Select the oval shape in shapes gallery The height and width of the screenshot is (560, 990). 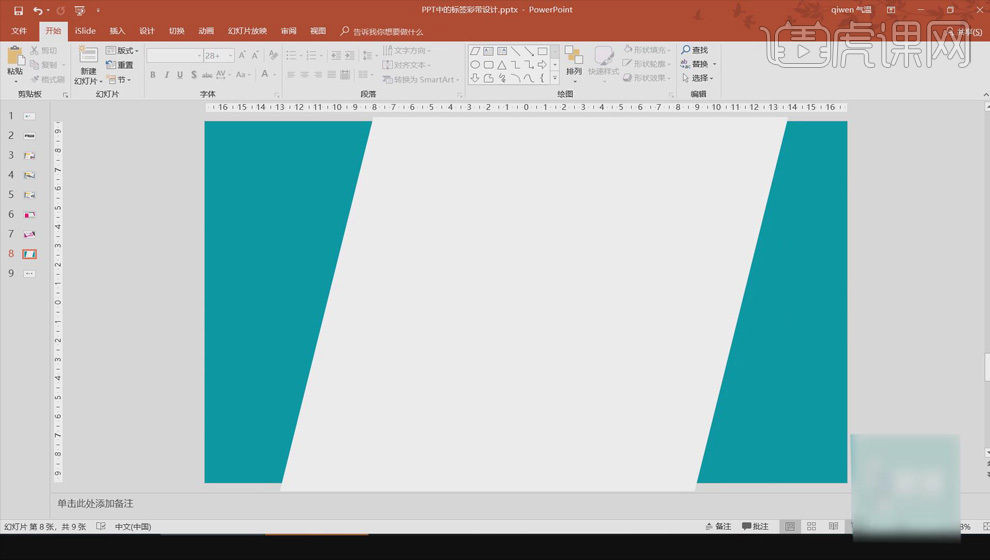[475, 64]
